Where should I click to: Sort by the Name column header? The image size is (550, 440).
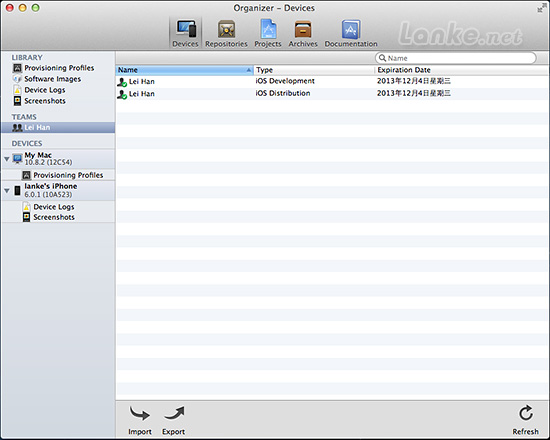184,70
